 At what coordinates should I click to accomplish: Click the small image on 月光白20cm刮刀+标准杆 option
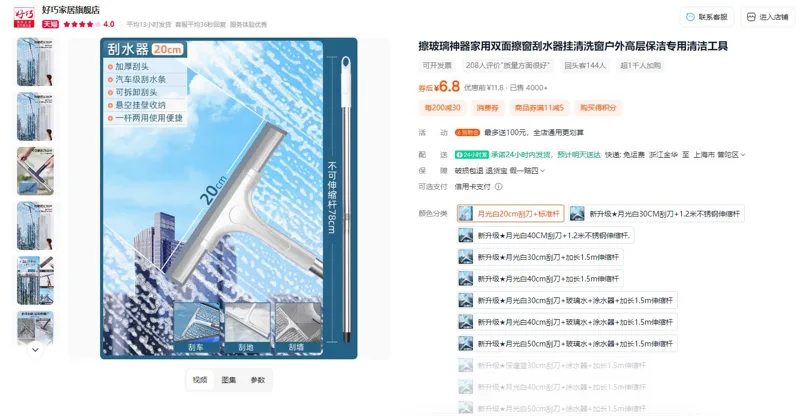click(465, 214)
